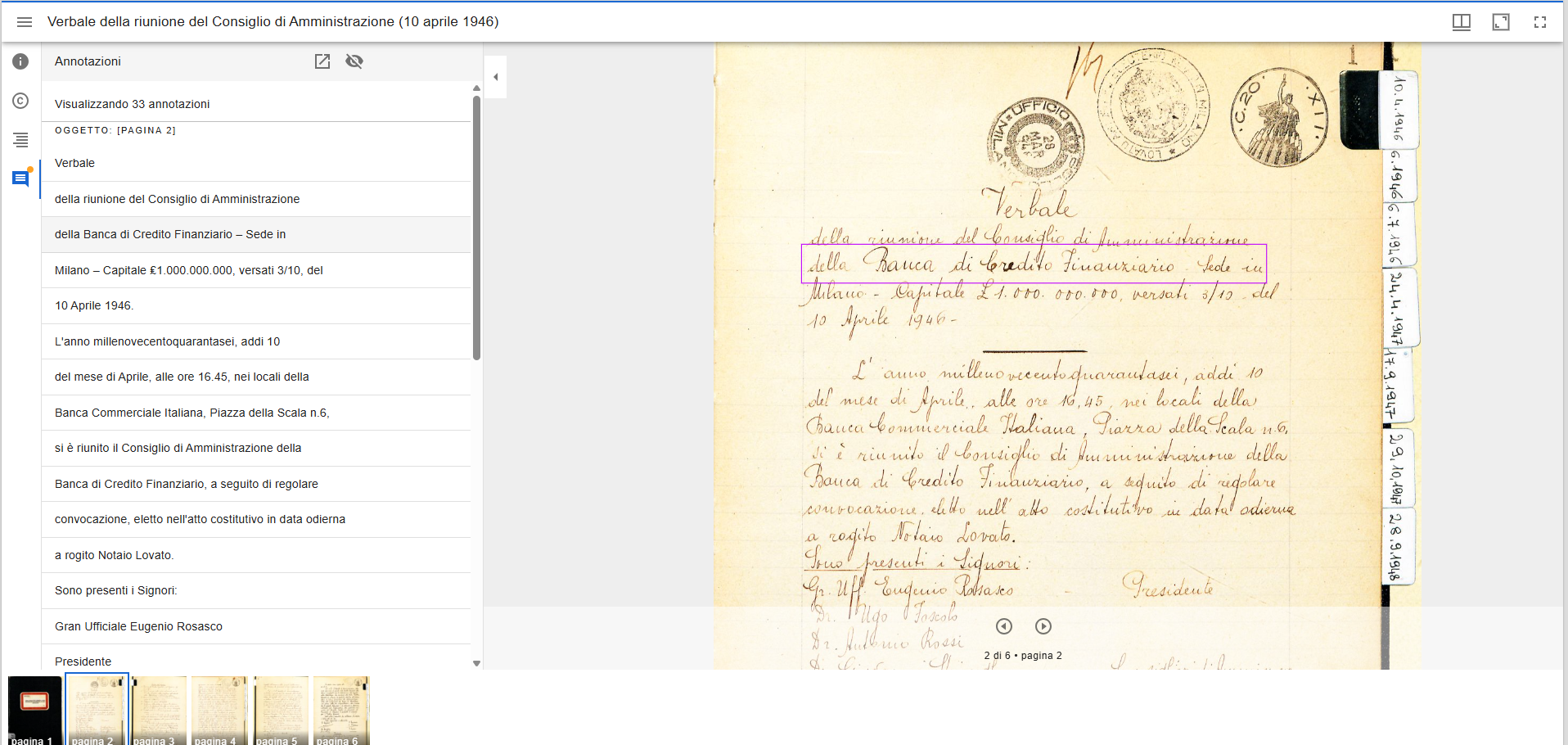Collapse the Annotazioni panel with the side arrow
The image size is (1568, 745).
click(495, 75)
